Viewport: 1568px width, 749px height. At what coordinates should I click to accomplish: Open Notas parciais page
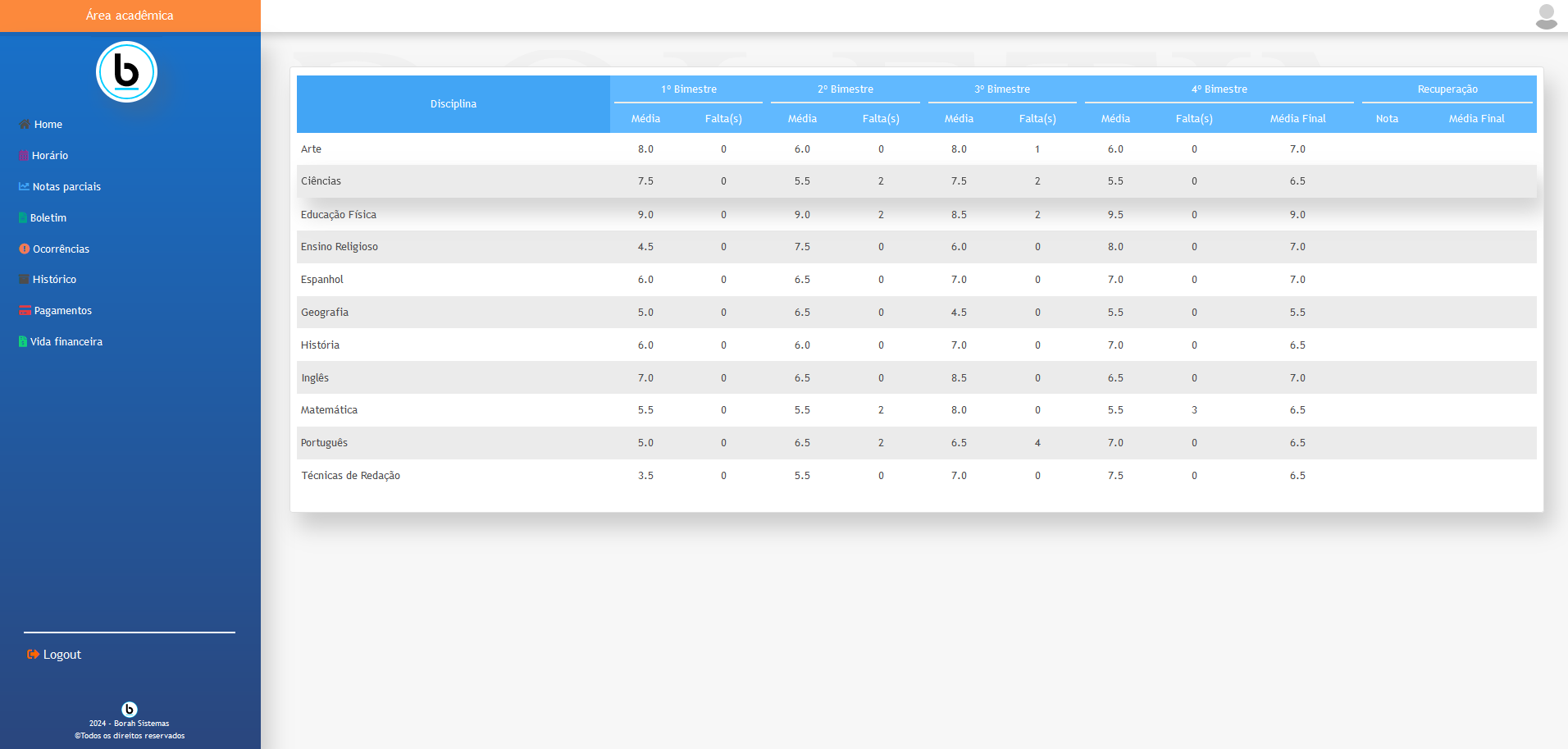click(x=60, y=186)
